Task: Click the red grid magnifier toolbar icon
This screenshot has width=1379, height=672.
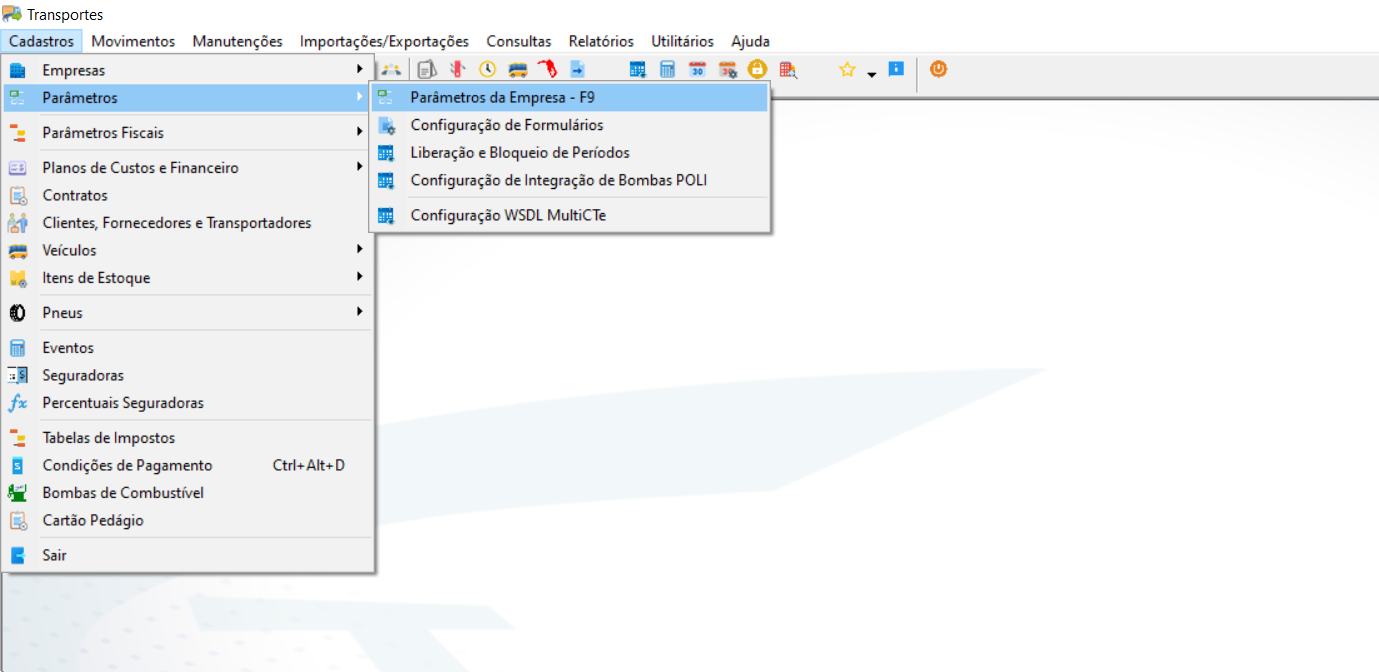Action: coord(788,69)
